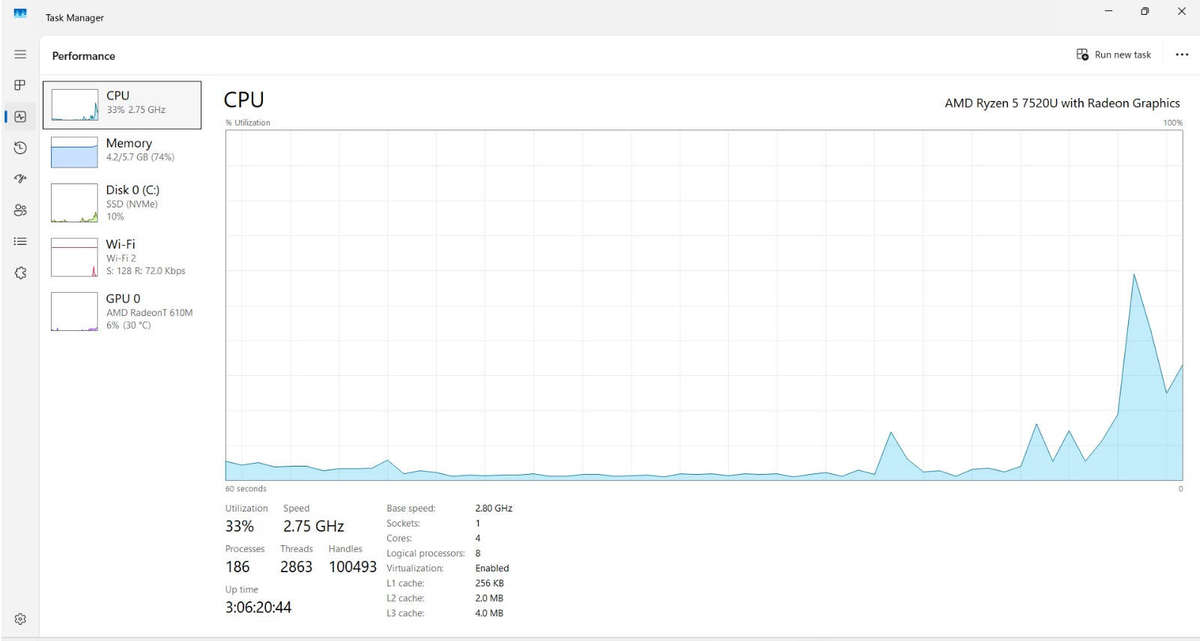This screenshot has width=1200, height=641.
Task: Click the Disk 0 mini graph thumbnail
Action: point(74,202)
